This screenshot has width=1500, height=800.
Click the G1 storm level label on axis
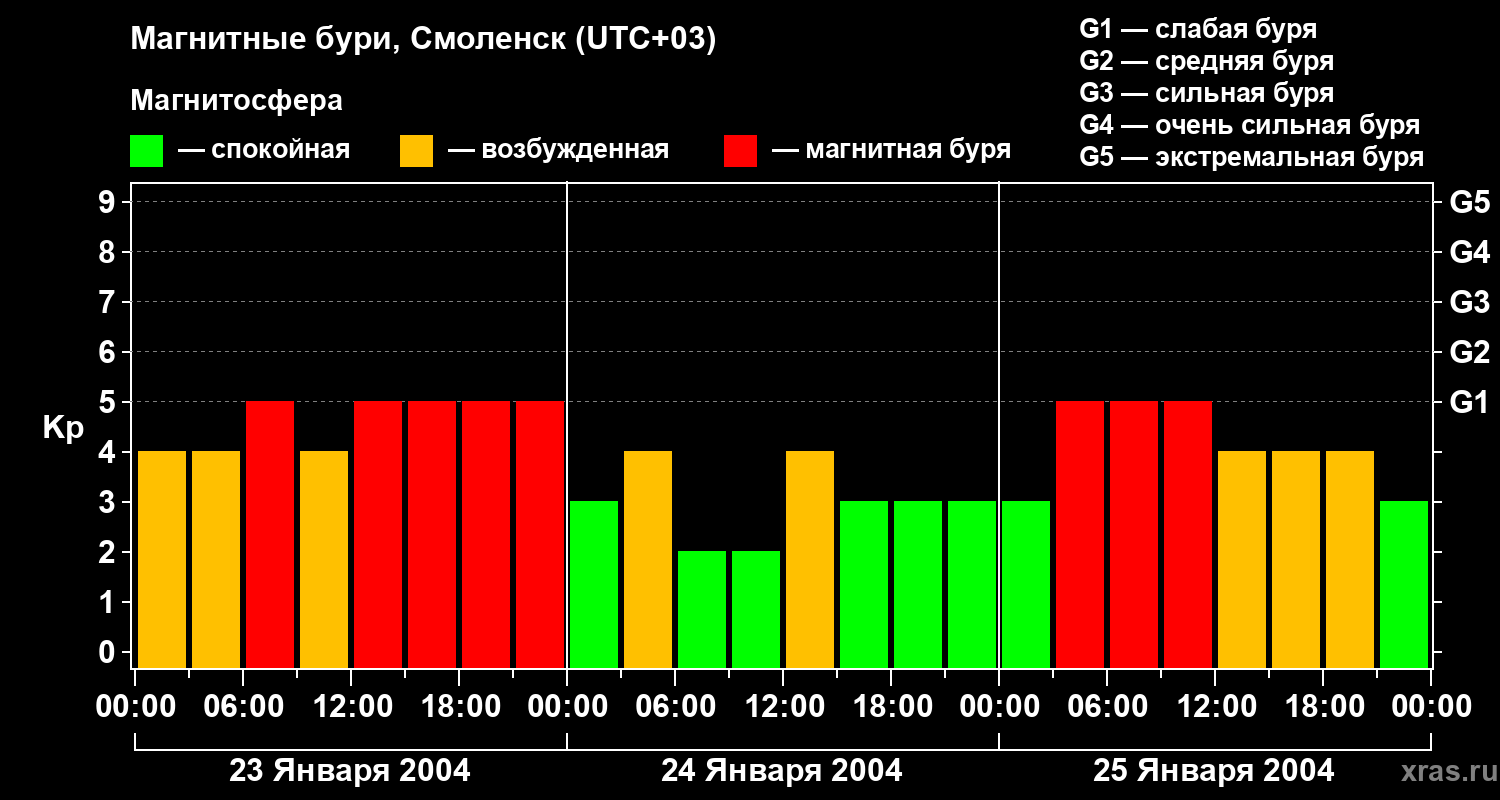coord(1469,402)
